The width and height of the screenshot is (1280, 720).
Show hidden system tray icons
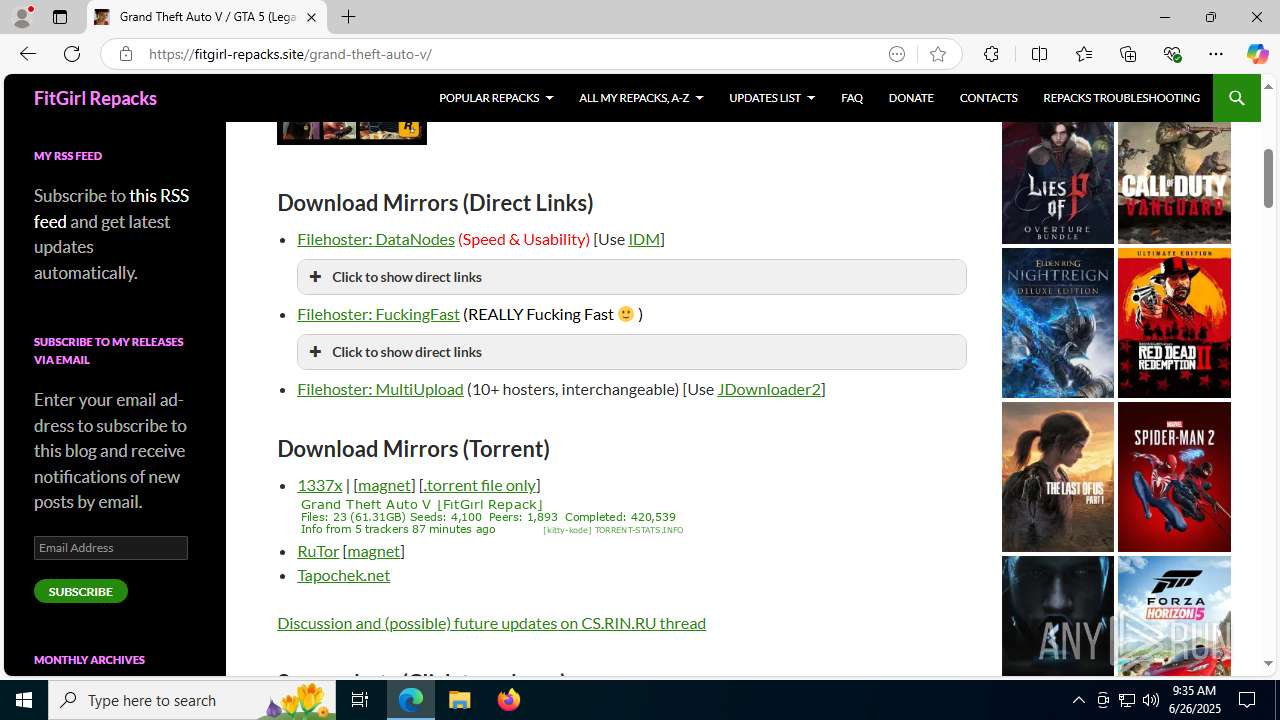[1078, 700]
